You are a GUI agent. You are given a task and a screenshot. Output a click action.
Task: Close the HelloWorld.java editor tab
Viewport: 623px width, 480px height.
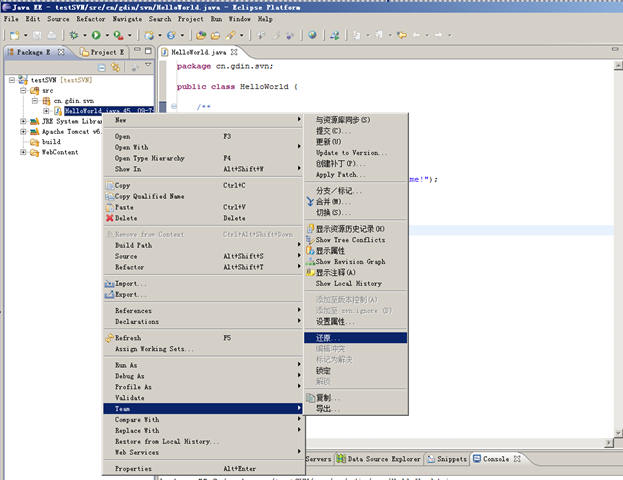click(x=234, y=52)
